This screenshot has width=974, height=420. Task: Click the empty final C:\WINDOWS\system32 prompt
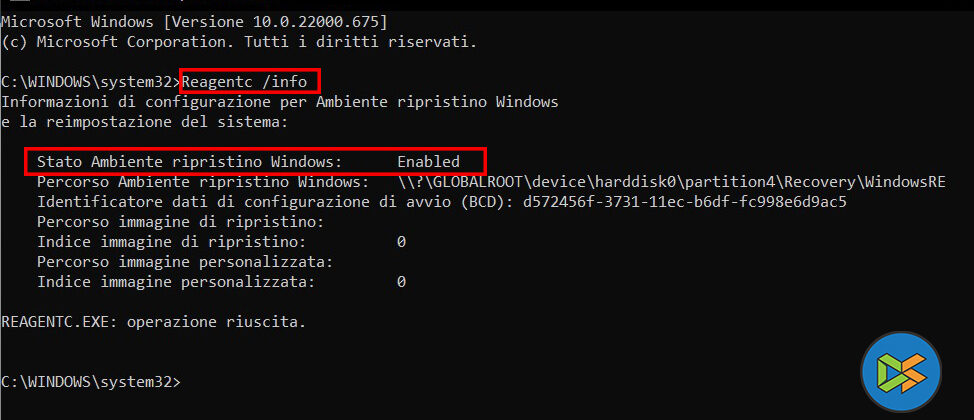[x=91, y=382]
